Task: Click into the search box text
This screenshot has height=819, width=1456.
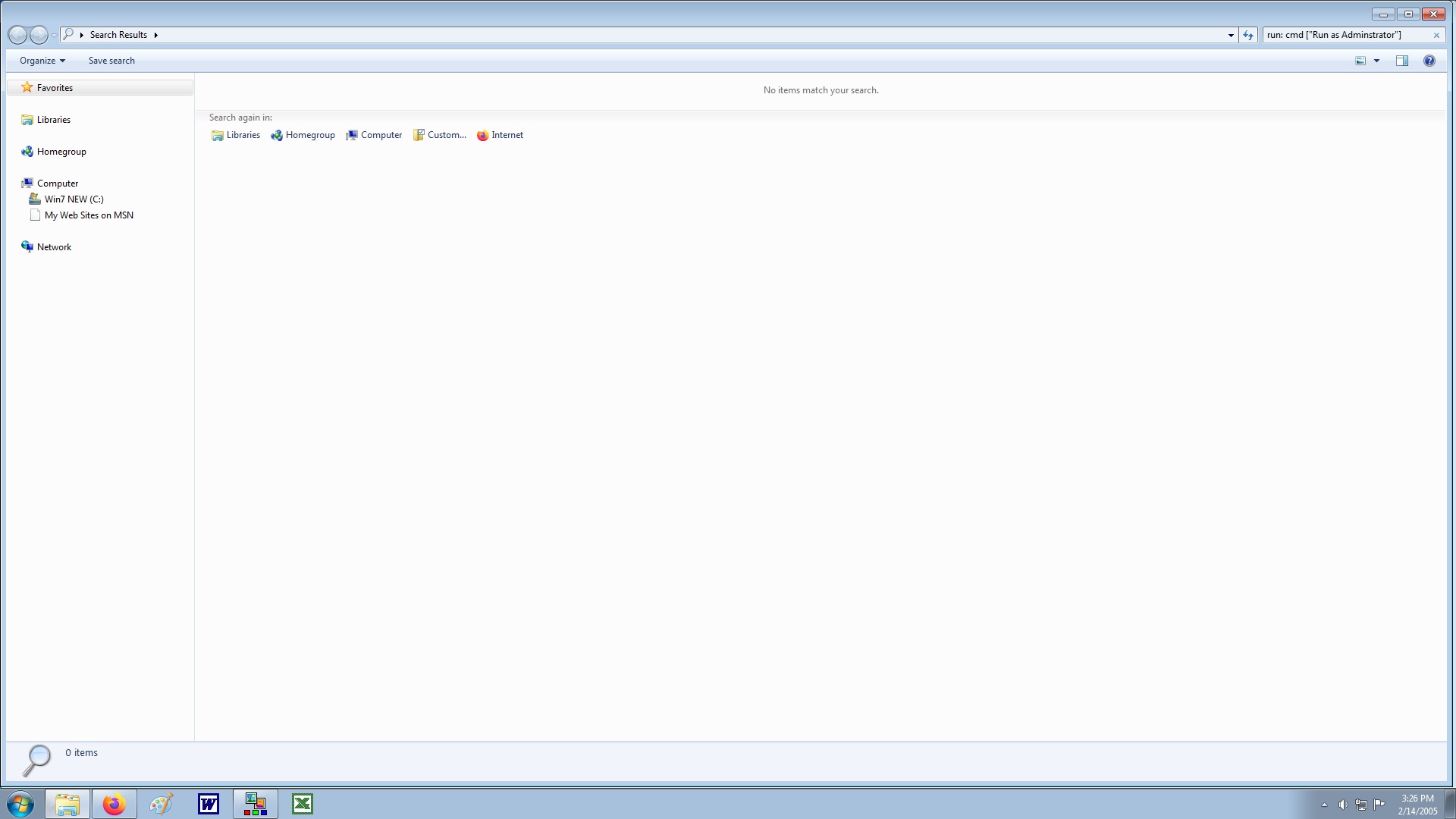Action: [1334, 35]
